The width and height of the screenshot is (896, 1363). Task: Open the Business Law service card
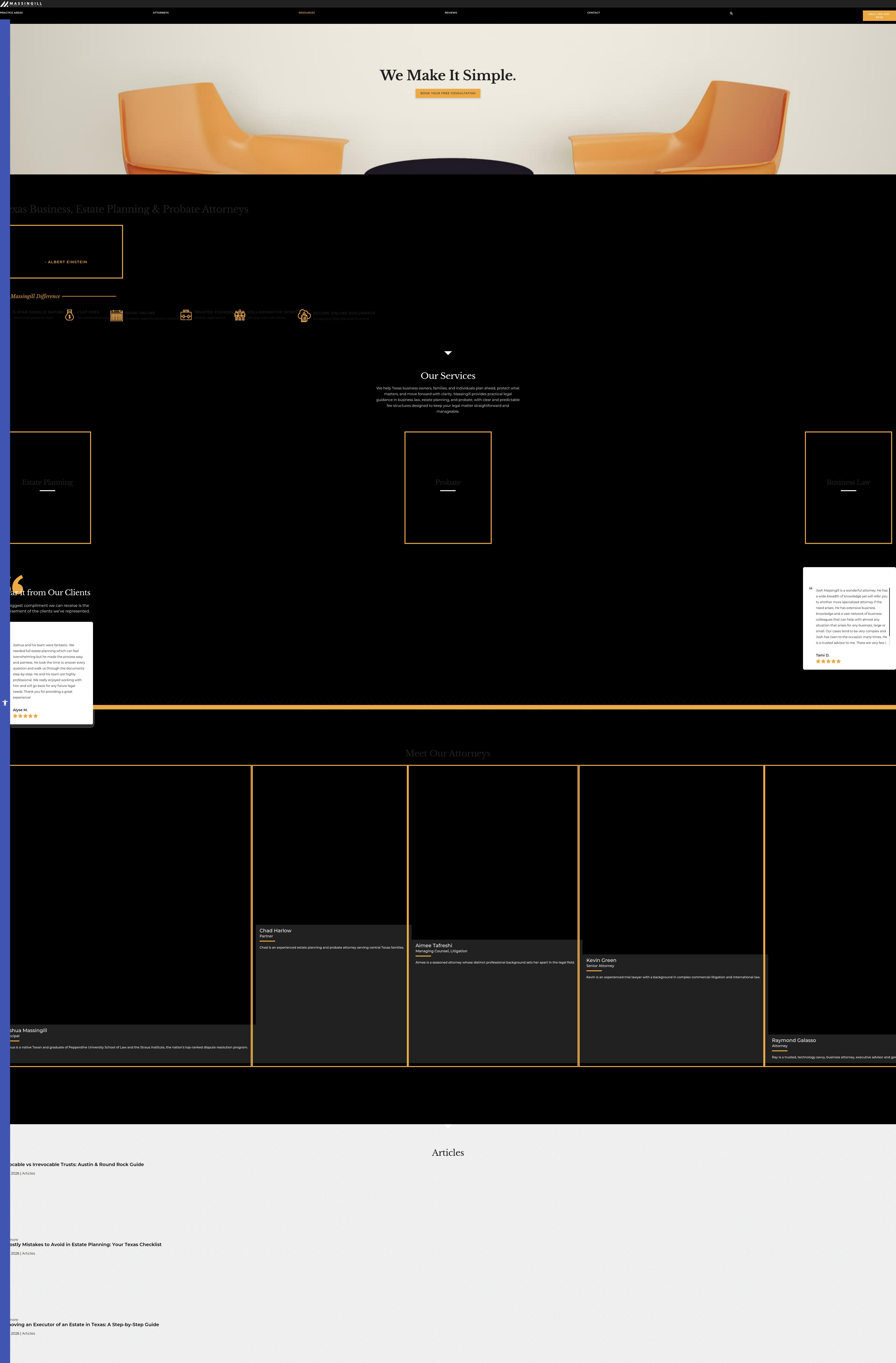pos(849,487)
